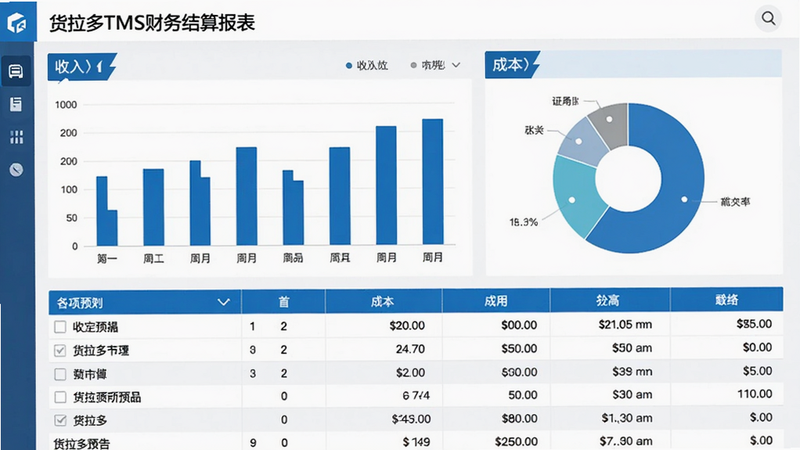This screenshot has height=450, width=800.
Task: Click the $ 149 cell
Action: [416, 442]
